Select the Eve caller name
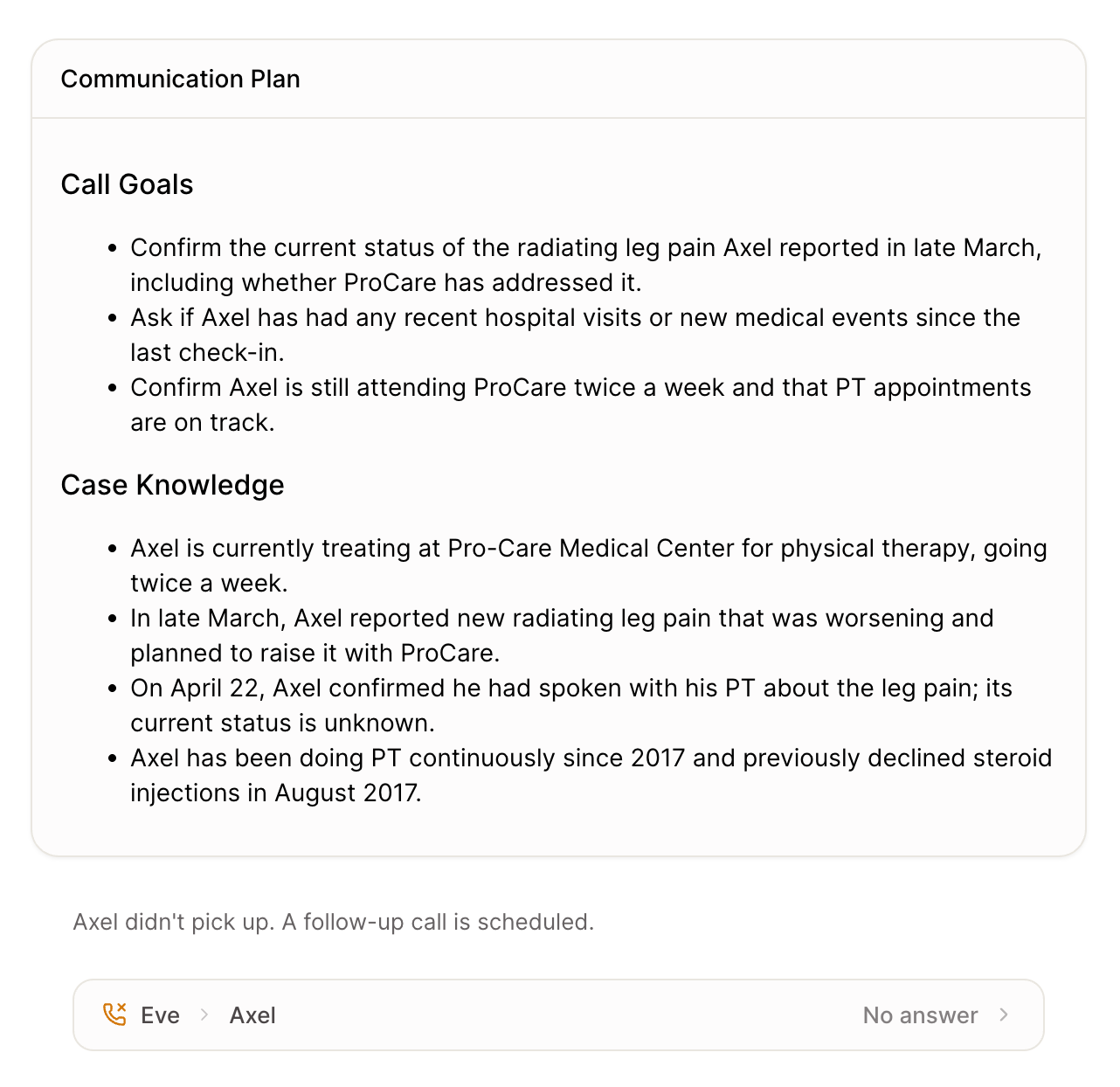 point(160,1015)
